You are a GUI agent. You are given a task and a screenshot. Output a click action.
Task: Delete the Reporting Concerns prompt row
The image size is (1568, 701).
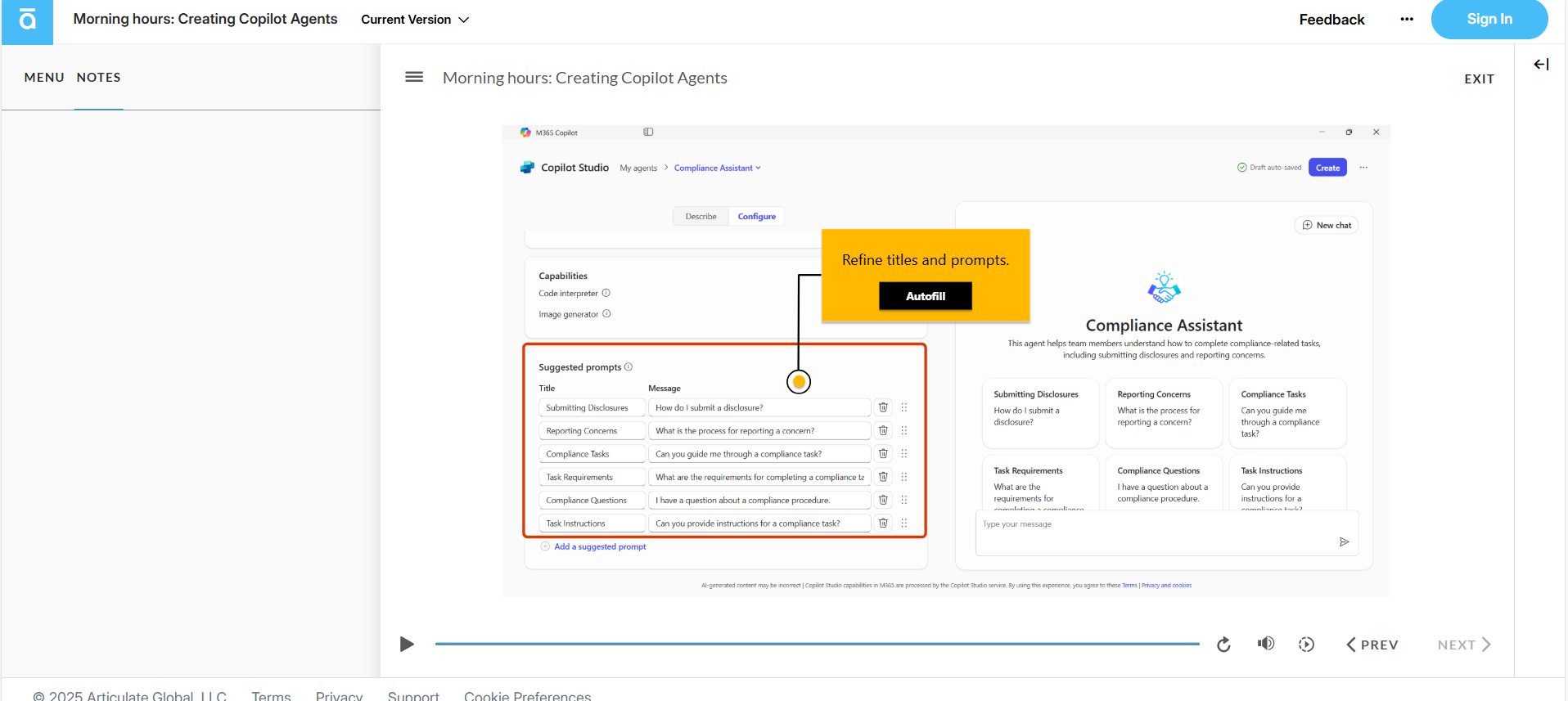pyautogui.click(x=883, y=430)
